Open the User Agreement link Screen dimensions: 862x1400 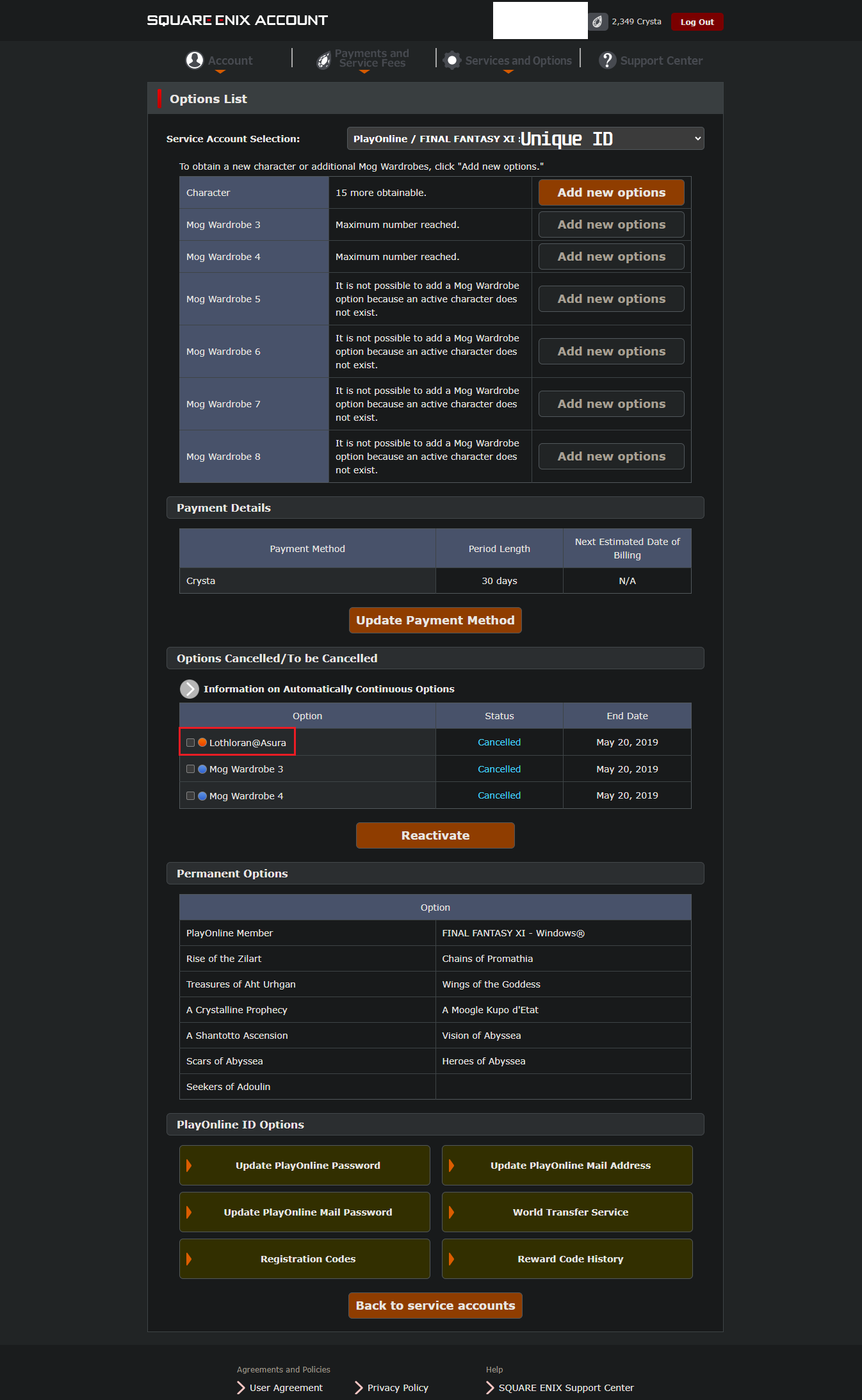point(286,1388)
